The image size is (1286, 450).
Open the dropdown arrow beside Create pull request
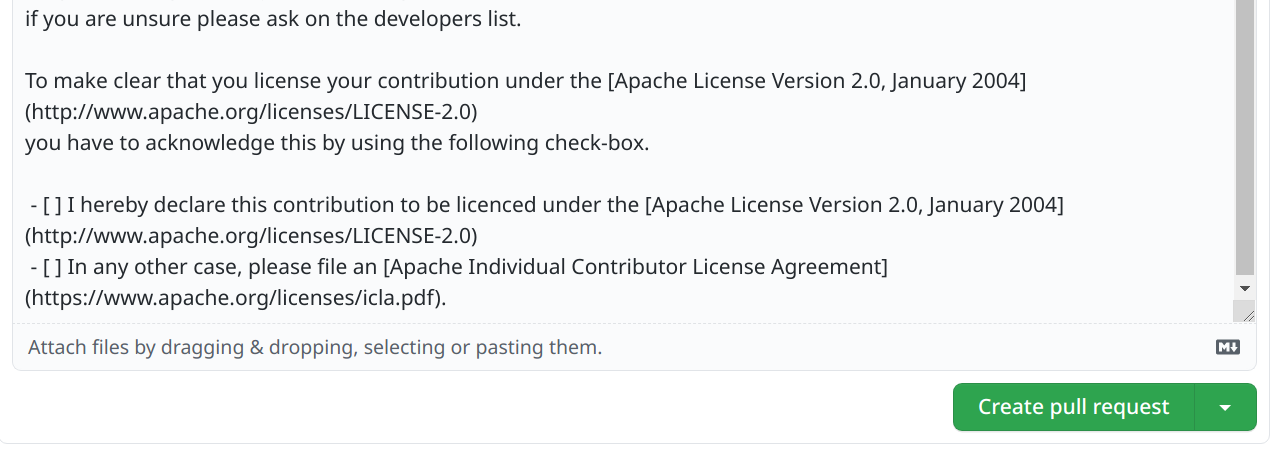tap(1225, 407)
